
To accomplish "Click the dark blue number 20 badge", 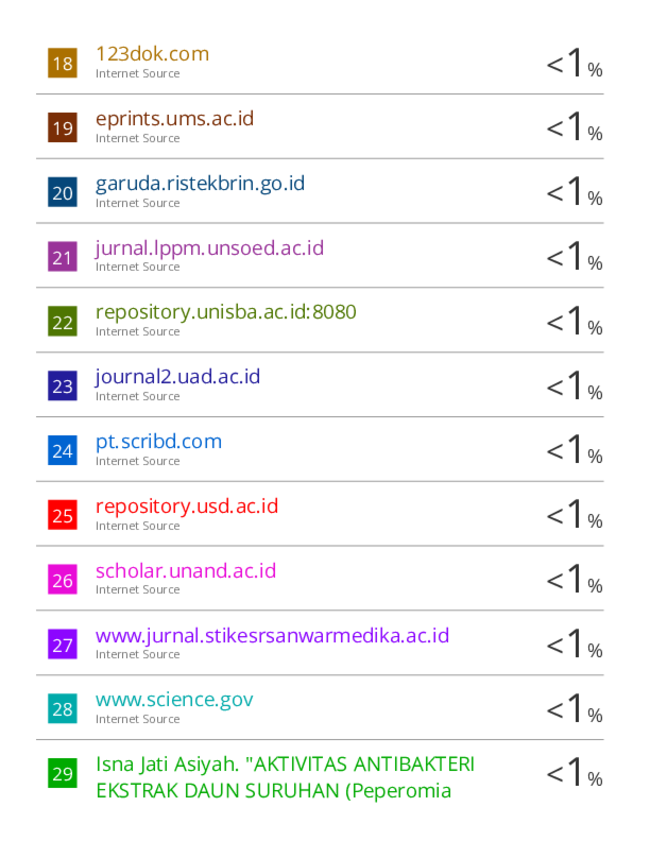I will click(62, 192).
